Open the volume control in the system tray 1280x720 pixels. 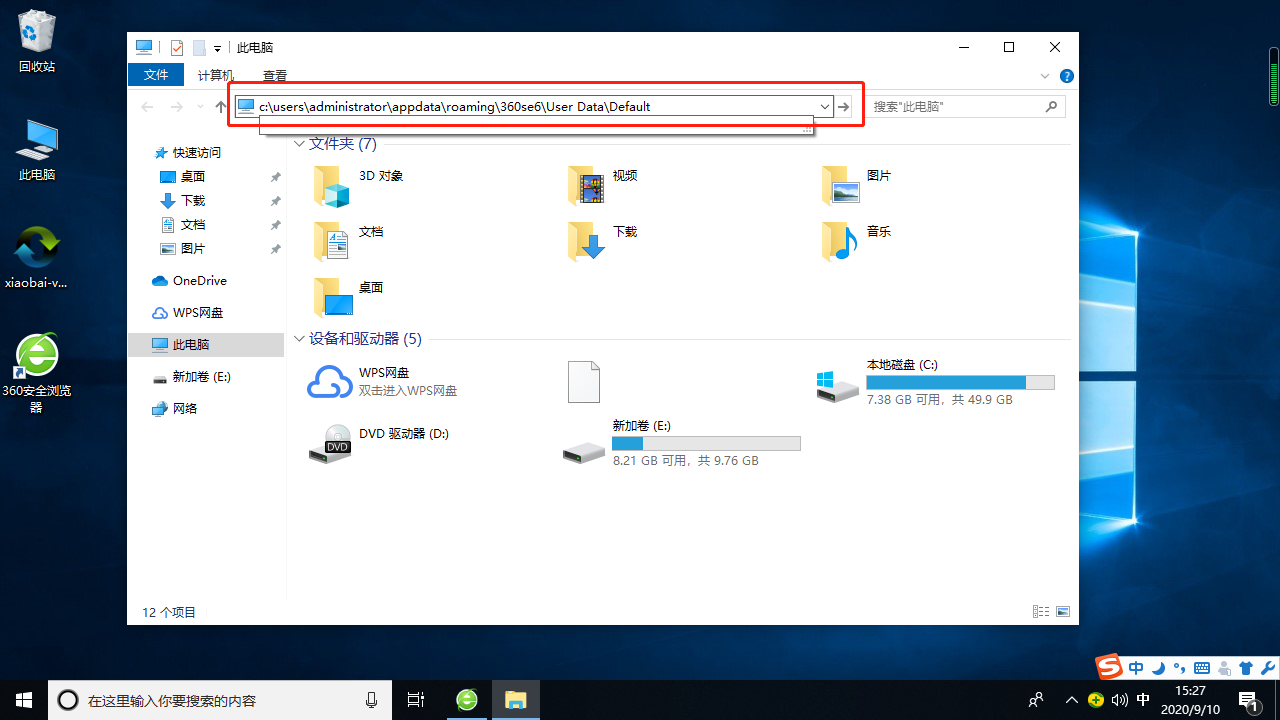pos(1120,700)
